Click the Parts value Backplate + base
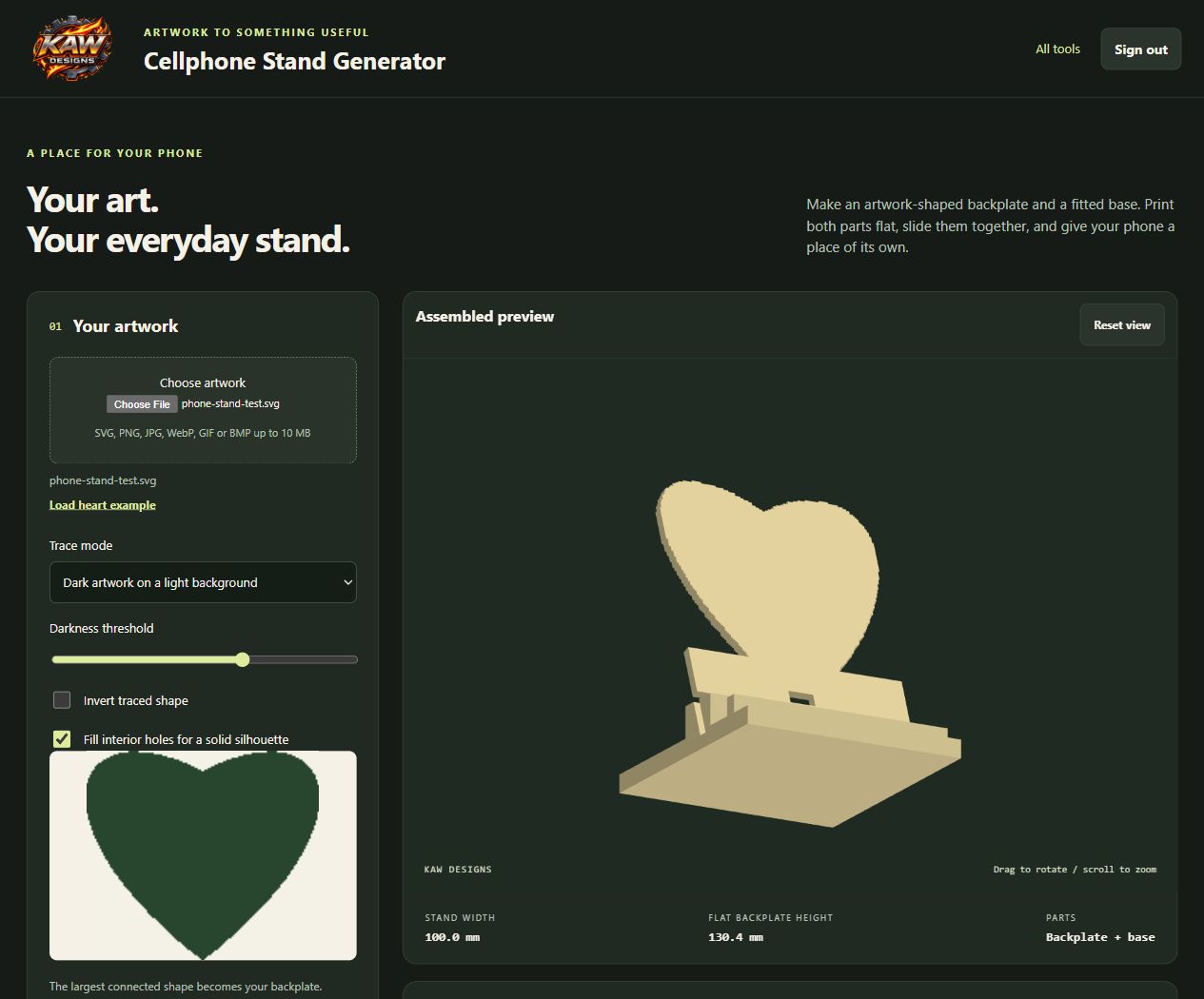The height and width of the screenshot is (999, 1204). (1100, 937)
